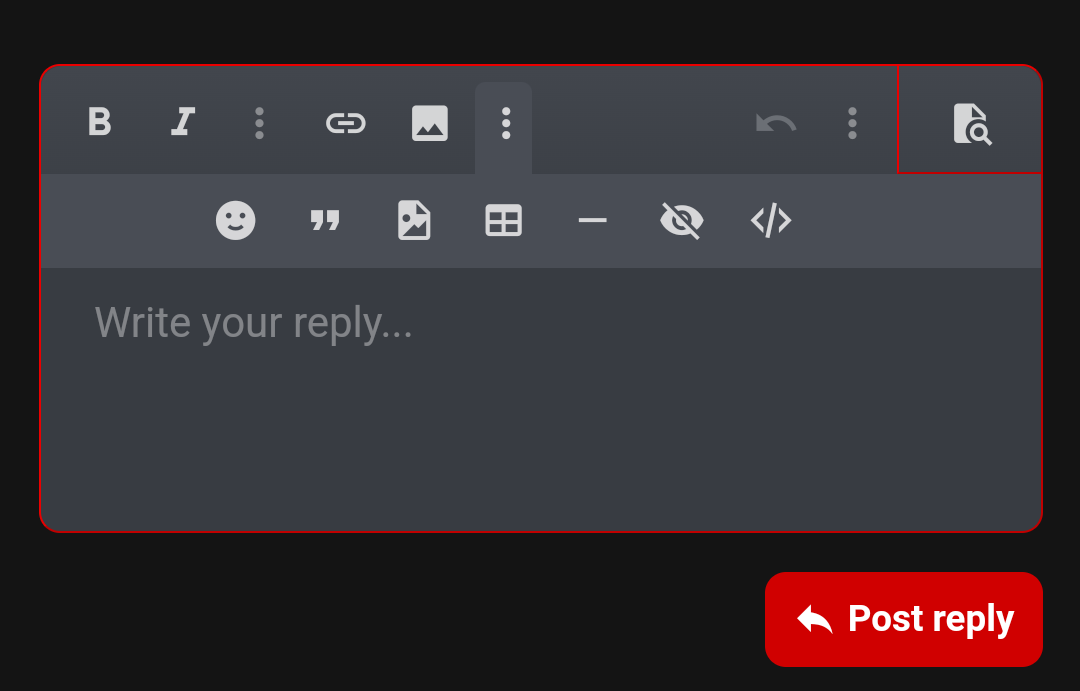
Task: Insert spoiler with crossed-eye icon
Action: coord(682,220)
